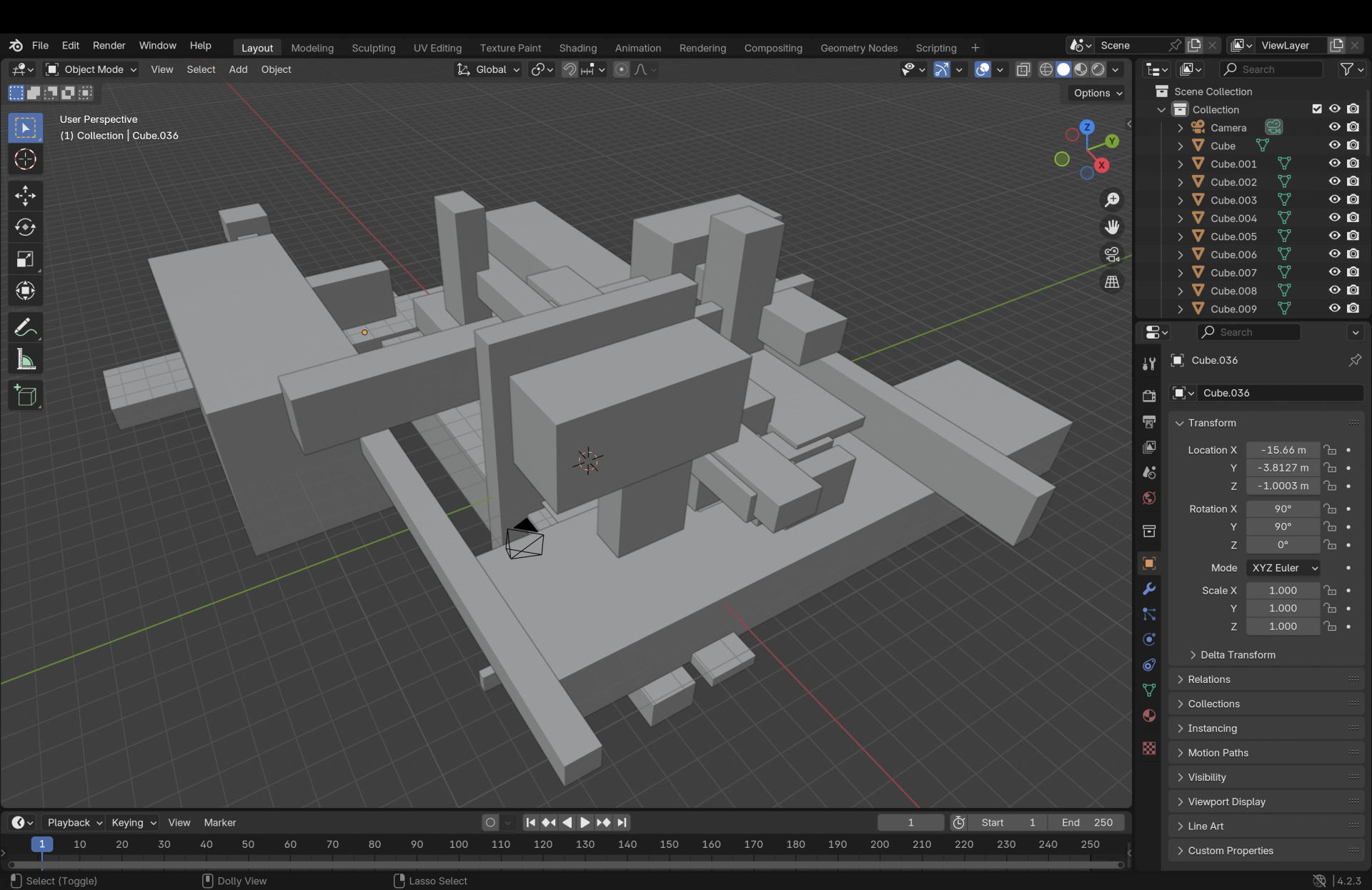Expand the Delta Transform section
Screen dimensions: 1372x890
(1238, 655)
